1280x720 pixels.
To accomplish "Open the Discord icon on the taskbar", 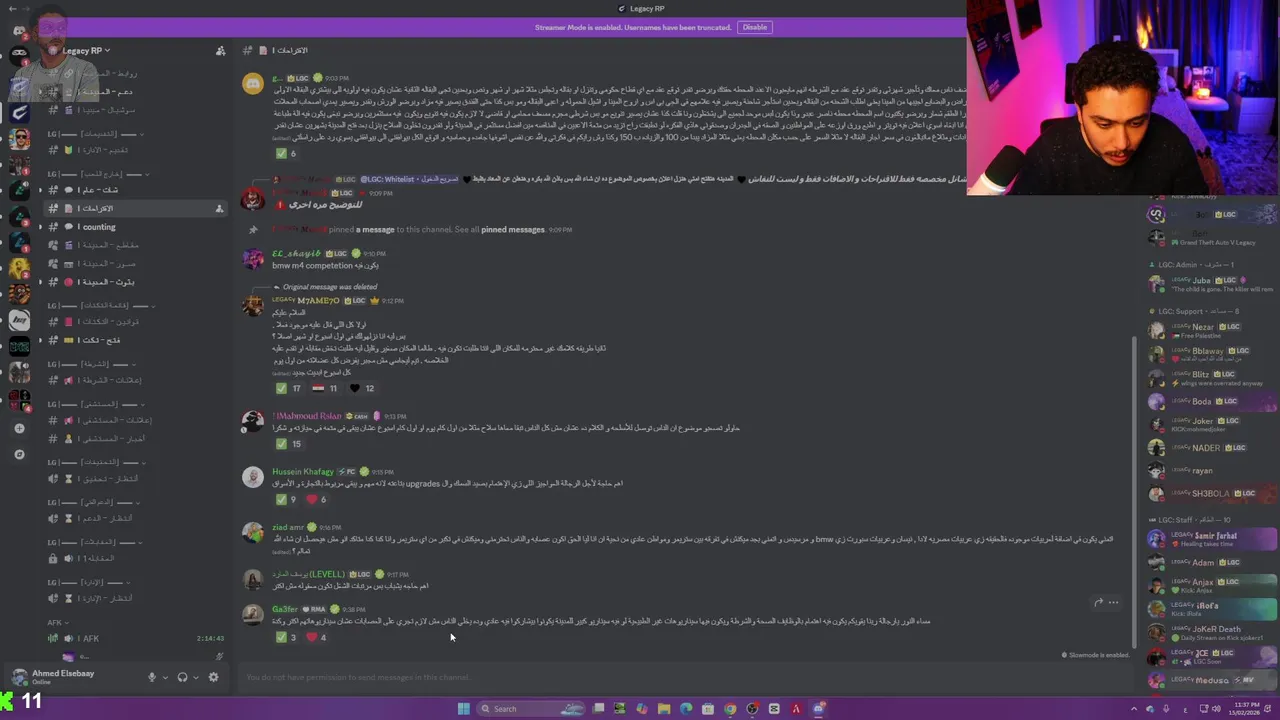I will [x=818, y=709].
